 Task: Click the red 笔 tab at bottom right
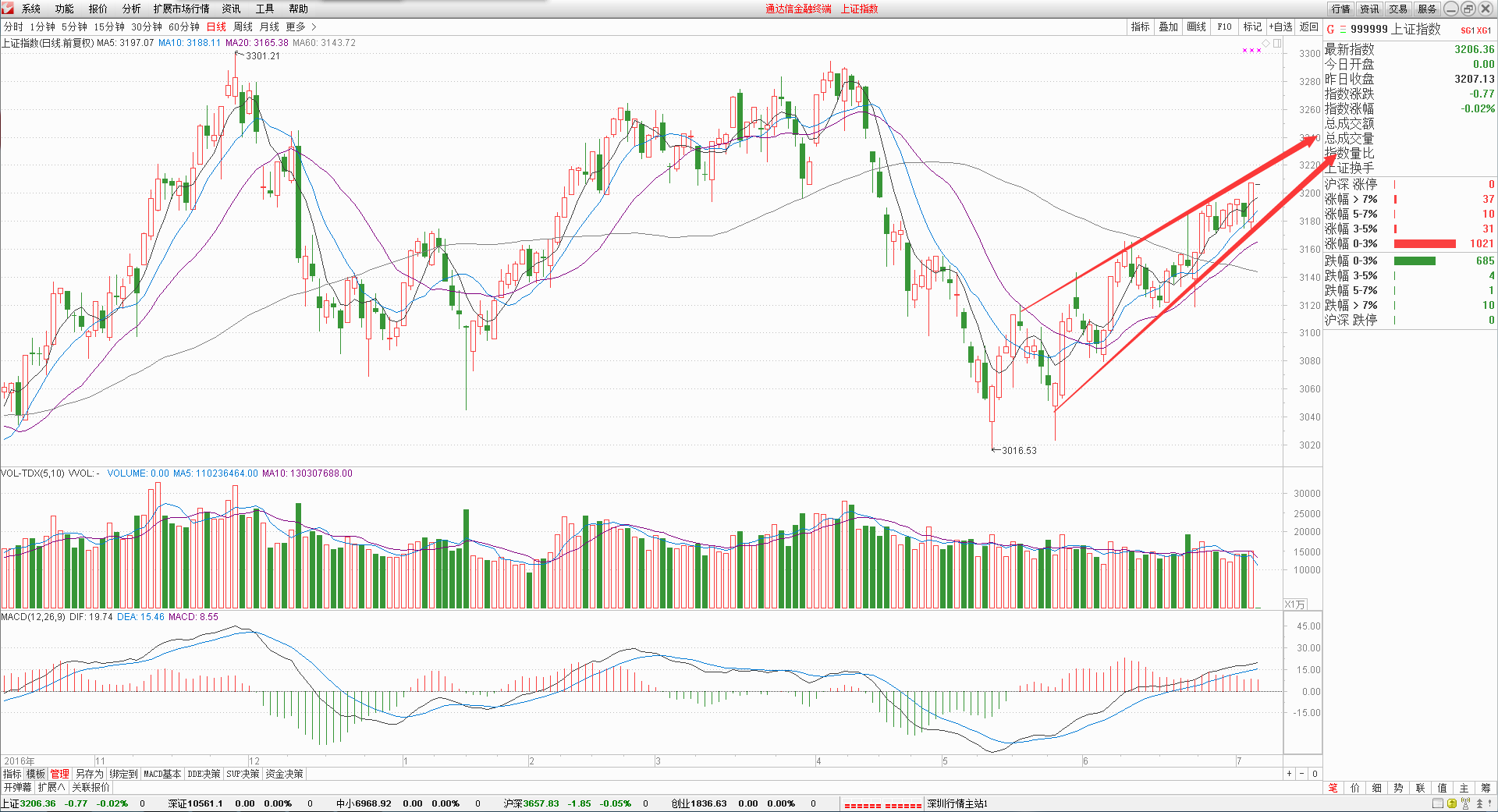click(x=1333, y=788)
